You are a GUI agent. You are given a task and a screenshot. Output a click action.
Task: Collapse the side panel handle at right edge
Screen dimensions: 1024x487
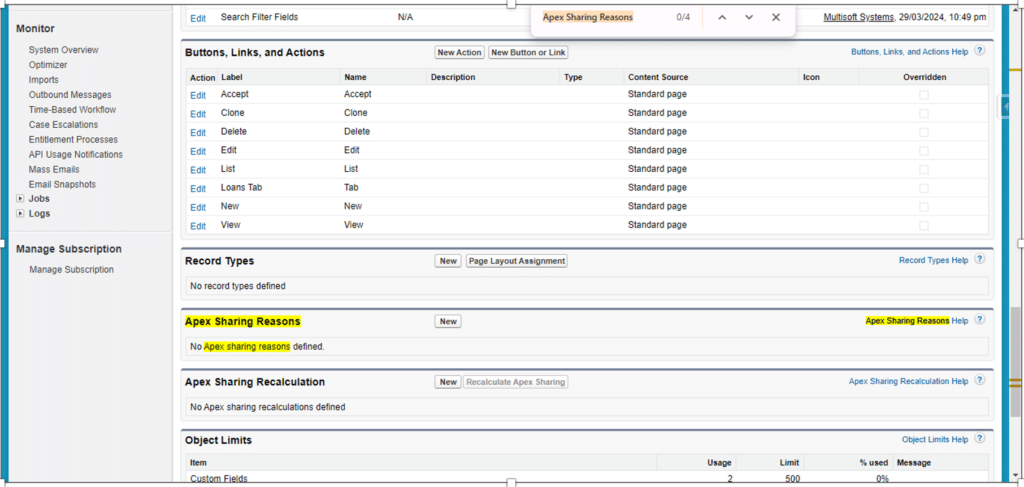1004,106
